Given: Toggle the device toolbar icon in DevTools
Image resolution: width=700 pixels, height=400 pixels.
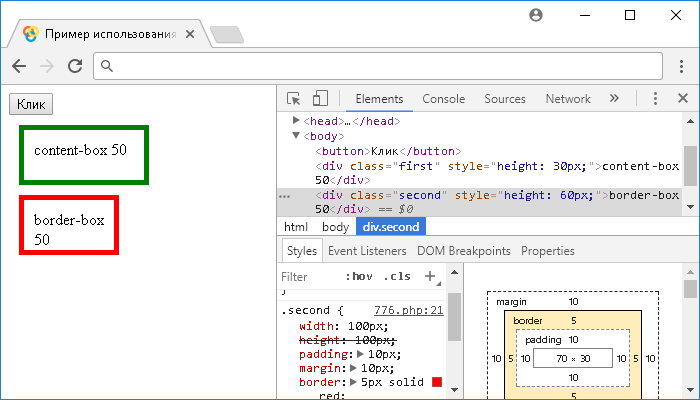Looking at the screenshot, I should coord(320,98).
